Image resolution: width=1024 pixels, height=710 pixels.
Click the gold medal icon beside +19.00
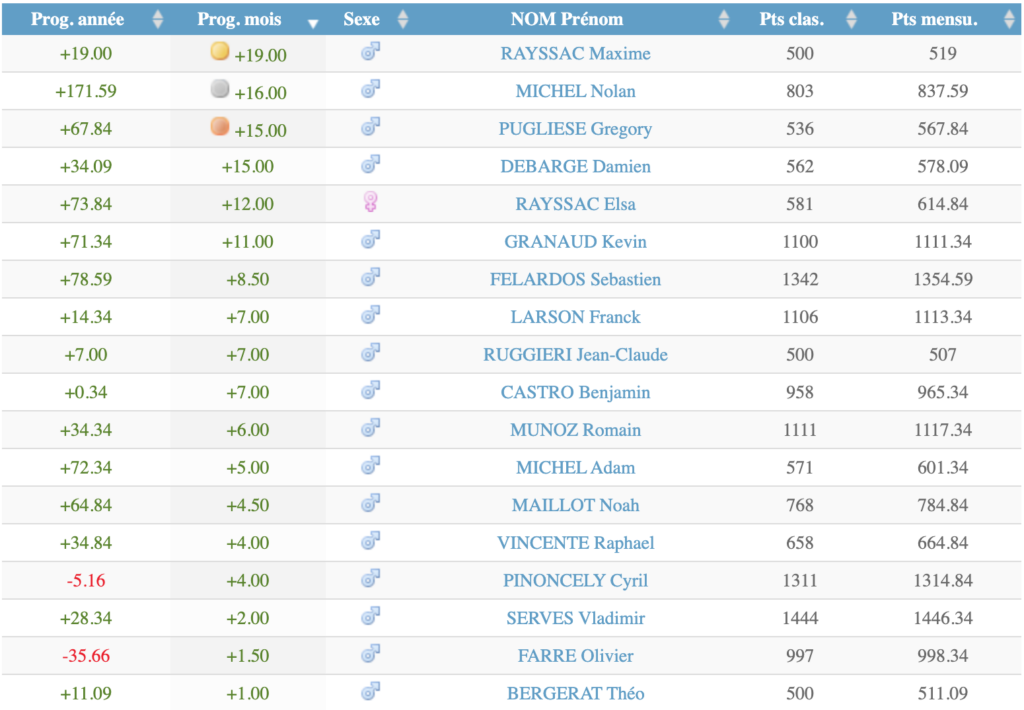click(220, 52)
